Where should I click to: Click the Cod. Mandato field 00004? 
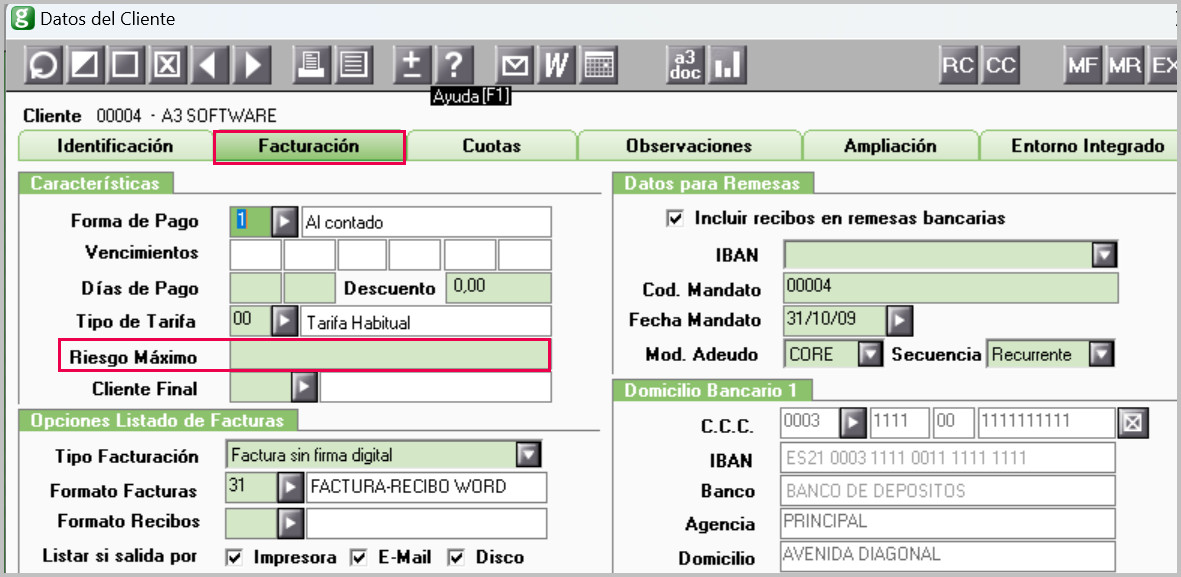coord(951,288)
